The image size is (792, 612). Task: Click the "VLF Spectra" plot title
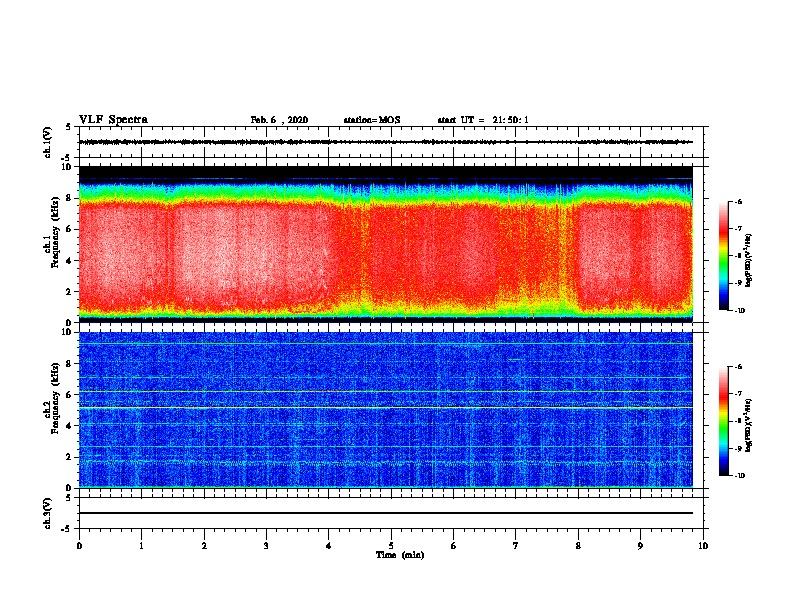point(113,120)
